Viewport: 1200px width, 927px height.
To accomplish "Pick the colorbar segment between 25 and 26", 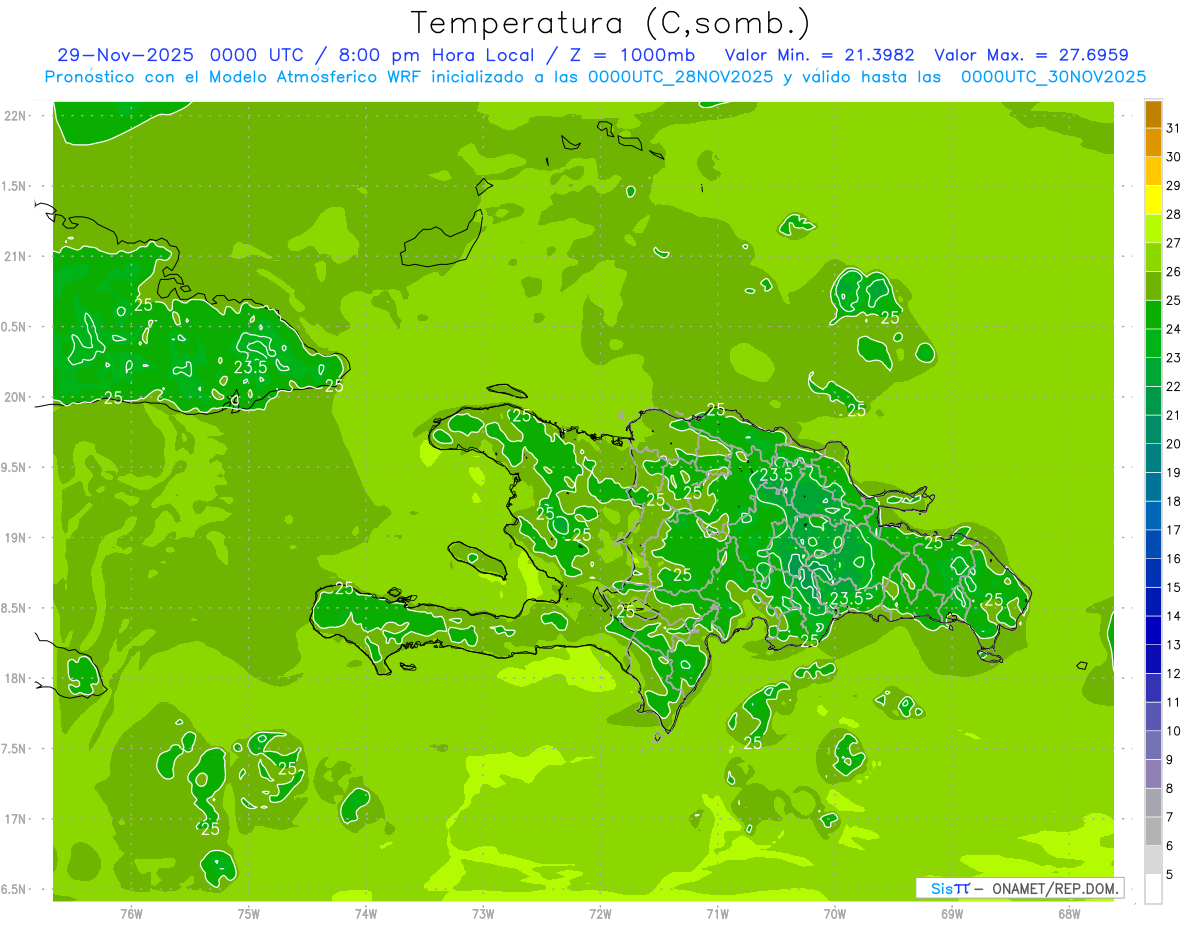I will click(x=1153, y=286).
